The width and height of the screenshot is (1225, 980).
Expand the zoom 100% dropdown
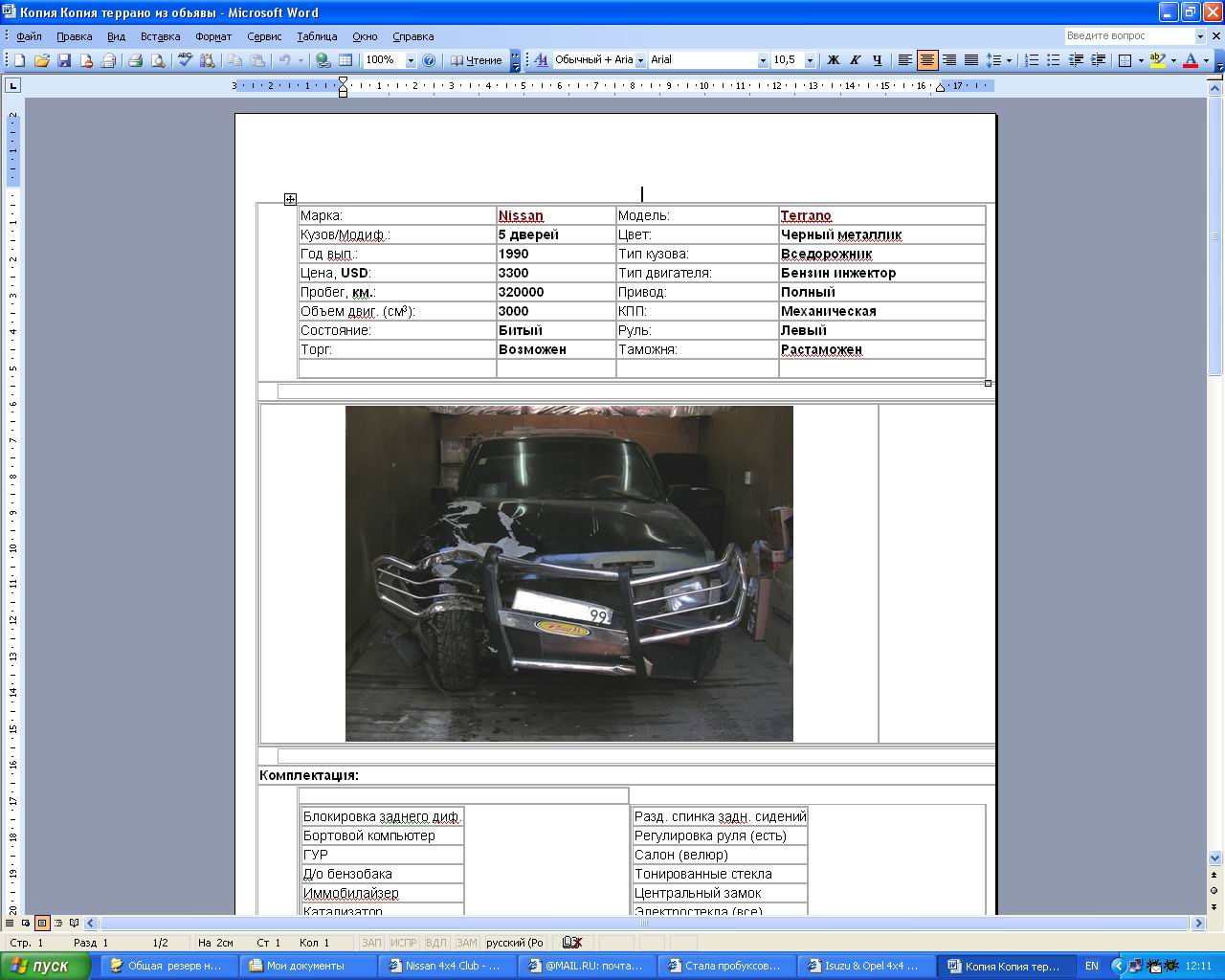pos(411,60)
